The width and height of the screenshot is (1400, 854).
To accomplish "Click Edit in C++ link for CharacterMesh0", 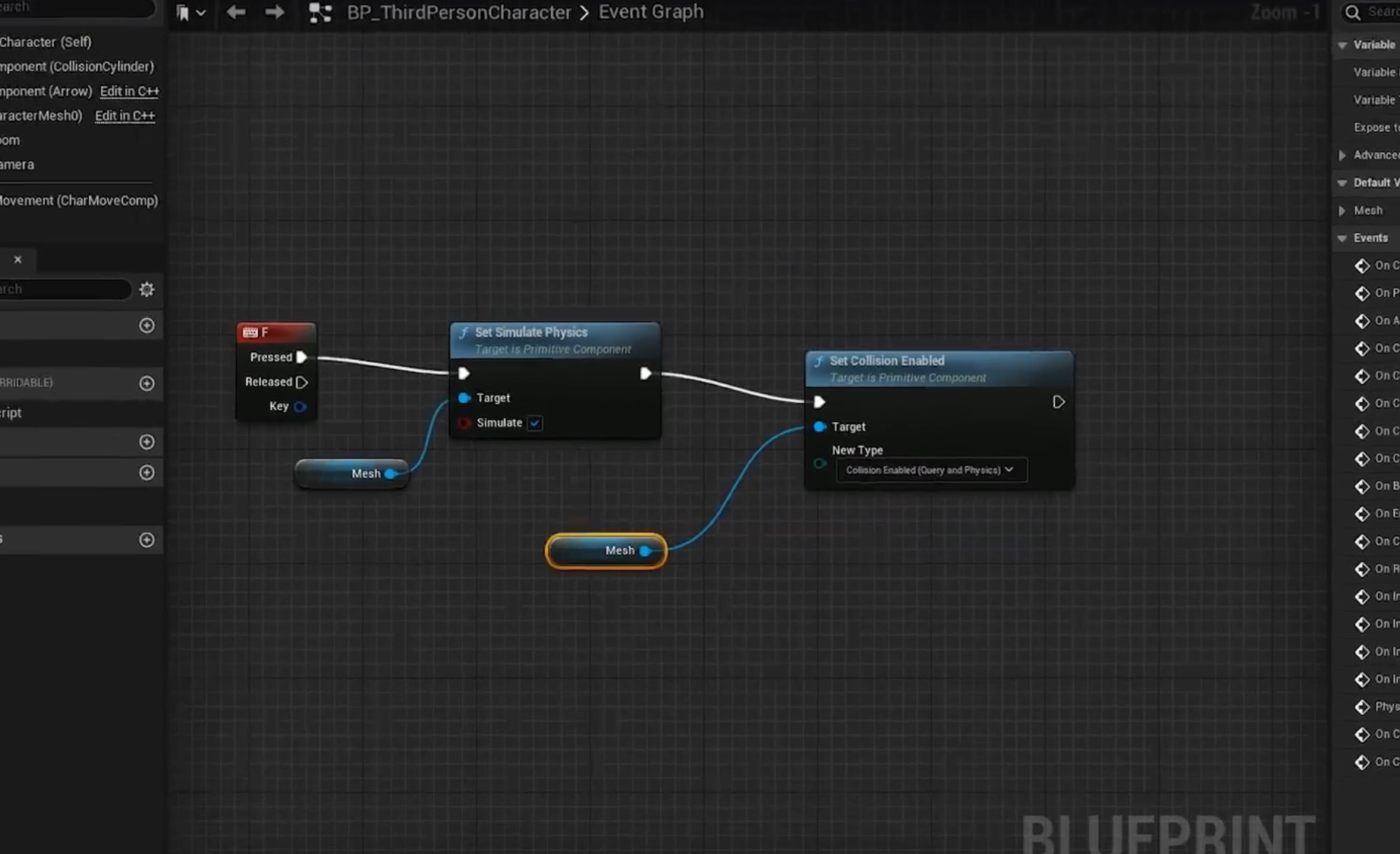I will (x=124, y=115).
